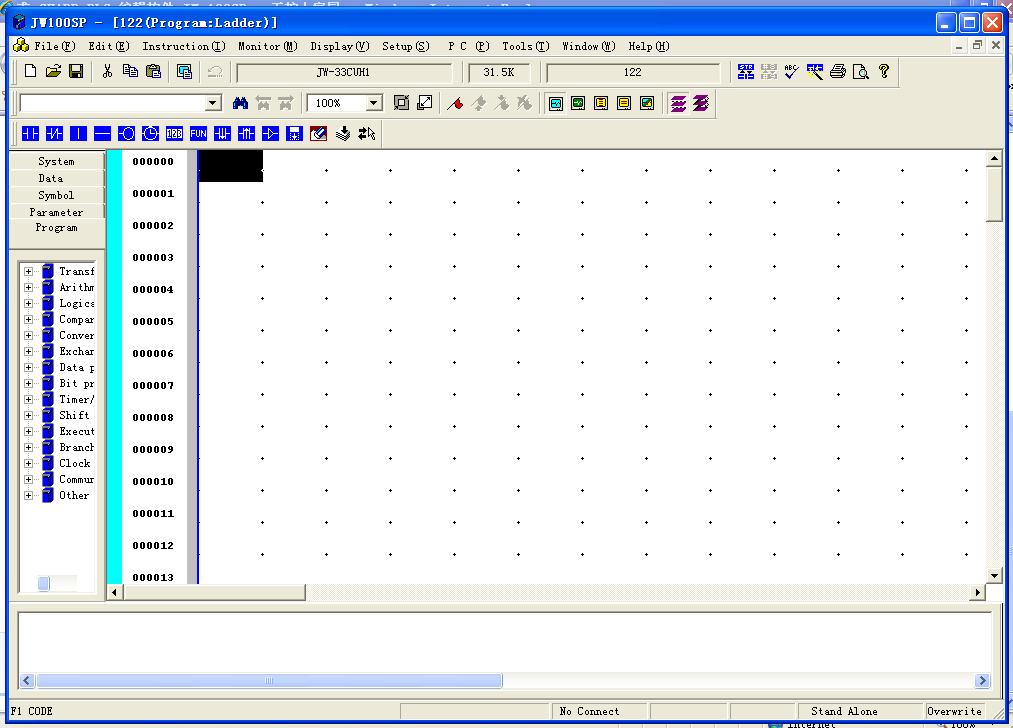
Task: Toggle the first yellow display mode button
Action: 601,103
